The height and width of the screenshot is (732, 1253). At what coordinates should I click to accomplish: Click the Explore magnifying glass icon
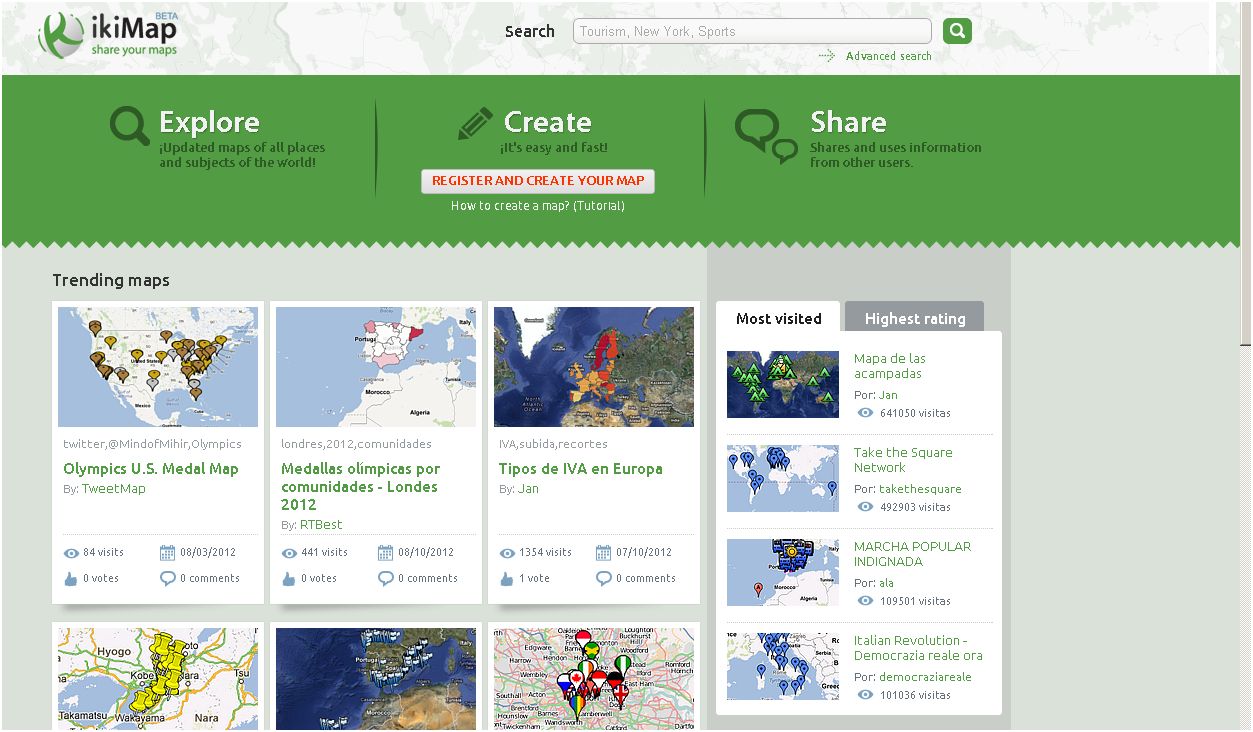click(x=130, y=127)
